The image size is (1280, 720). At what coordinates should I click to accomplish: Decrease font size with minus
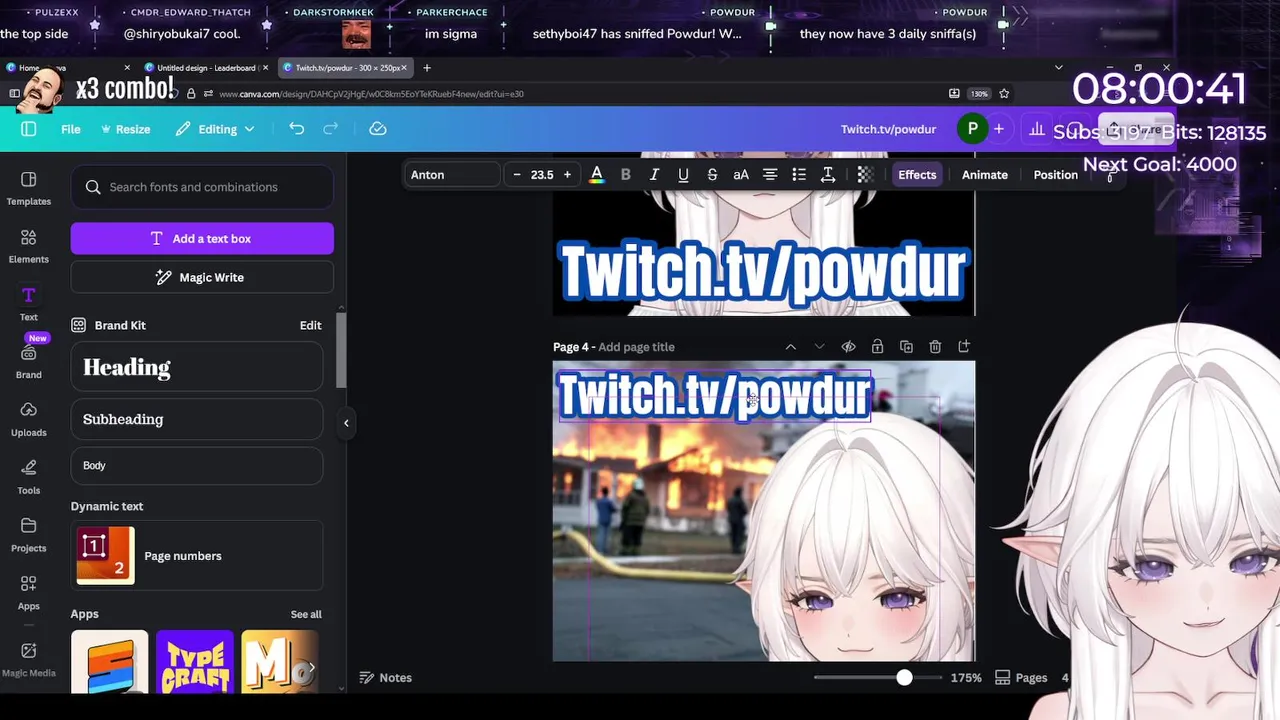pos(516,175)
